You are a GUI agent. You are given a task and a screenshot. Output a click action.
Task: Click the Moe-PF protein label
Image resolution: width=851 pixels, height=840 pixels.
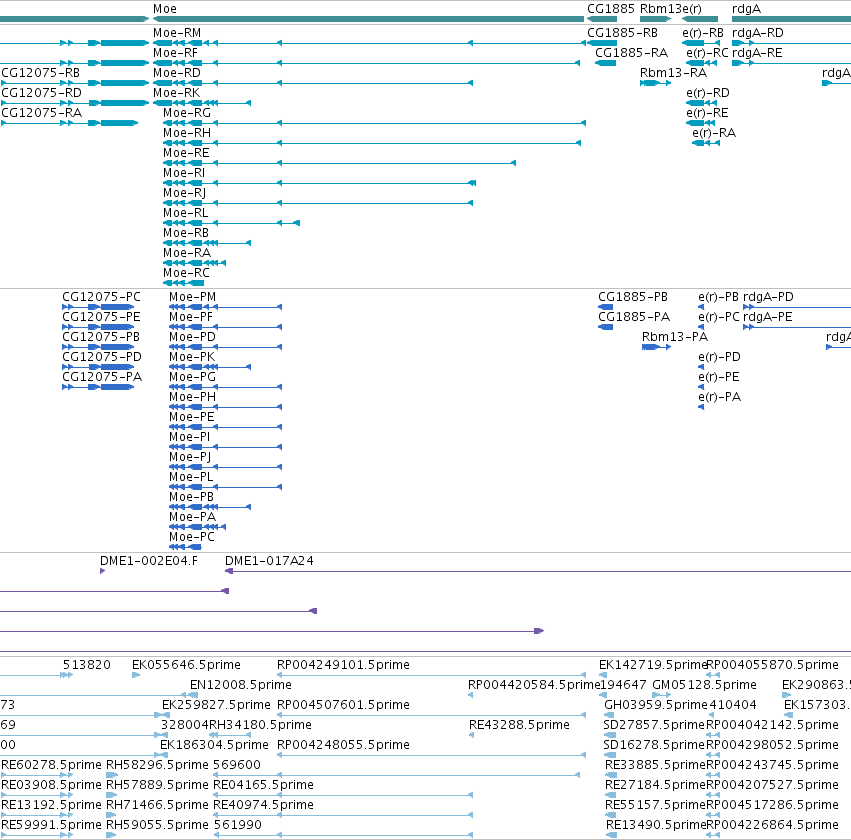(191, 317)
